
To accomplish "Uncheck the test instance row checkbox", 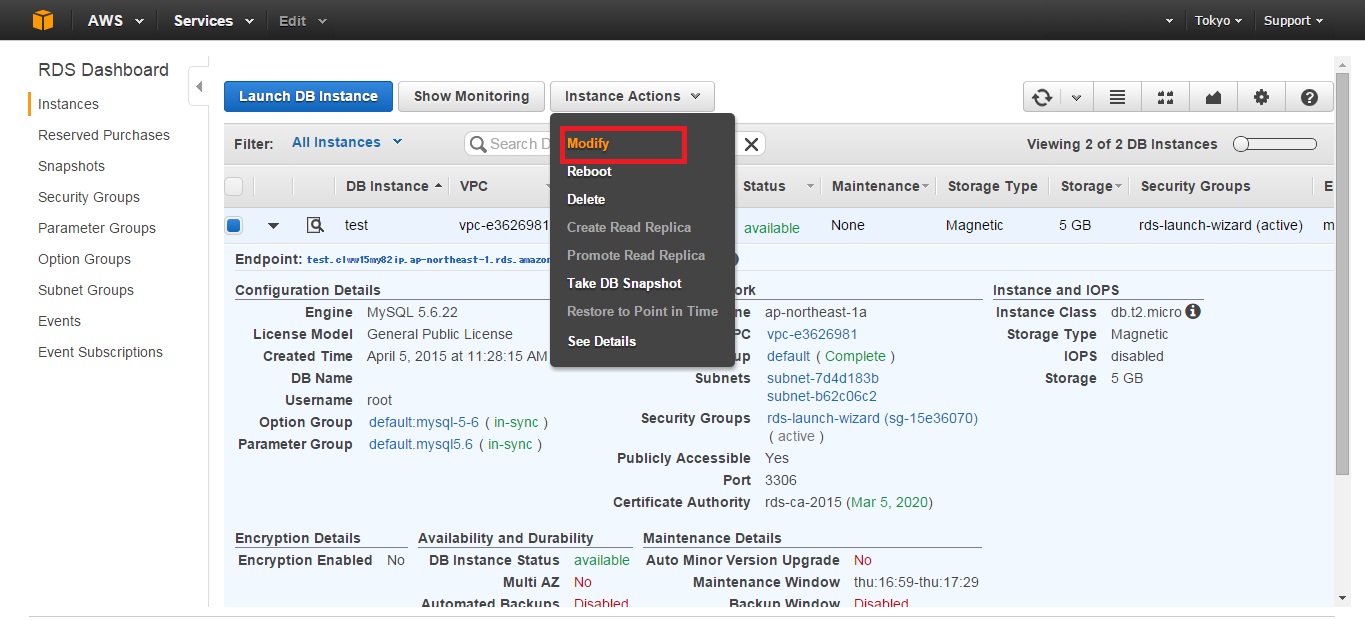I will tap(234, 225).
